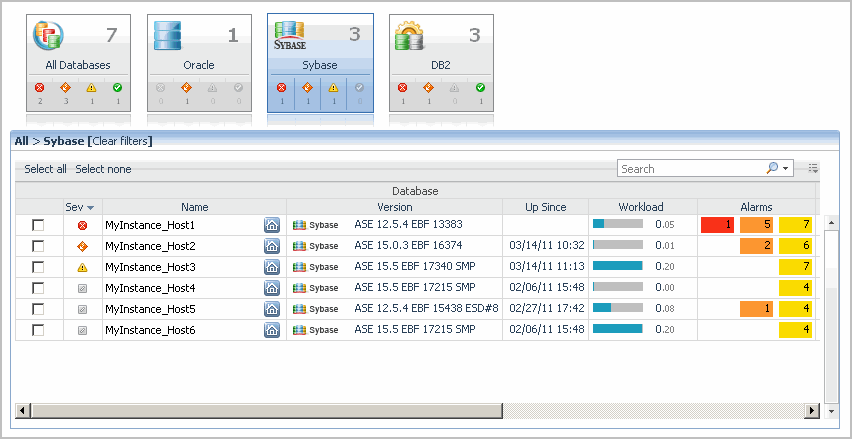Open home page for MyInstance_Host3
This screenshot has height=439, width=852.
[272, 267]
